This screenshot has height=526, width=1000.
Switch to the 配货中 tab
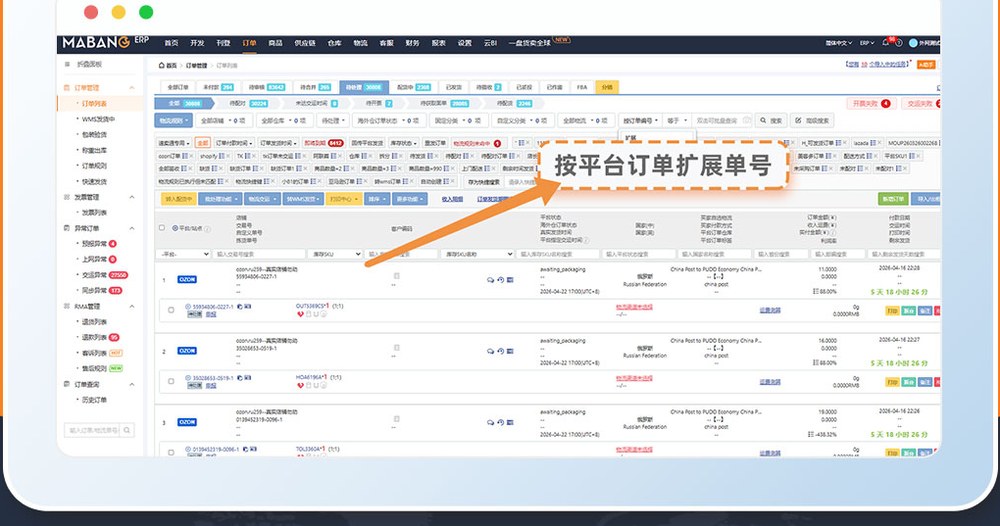(414, 87)
